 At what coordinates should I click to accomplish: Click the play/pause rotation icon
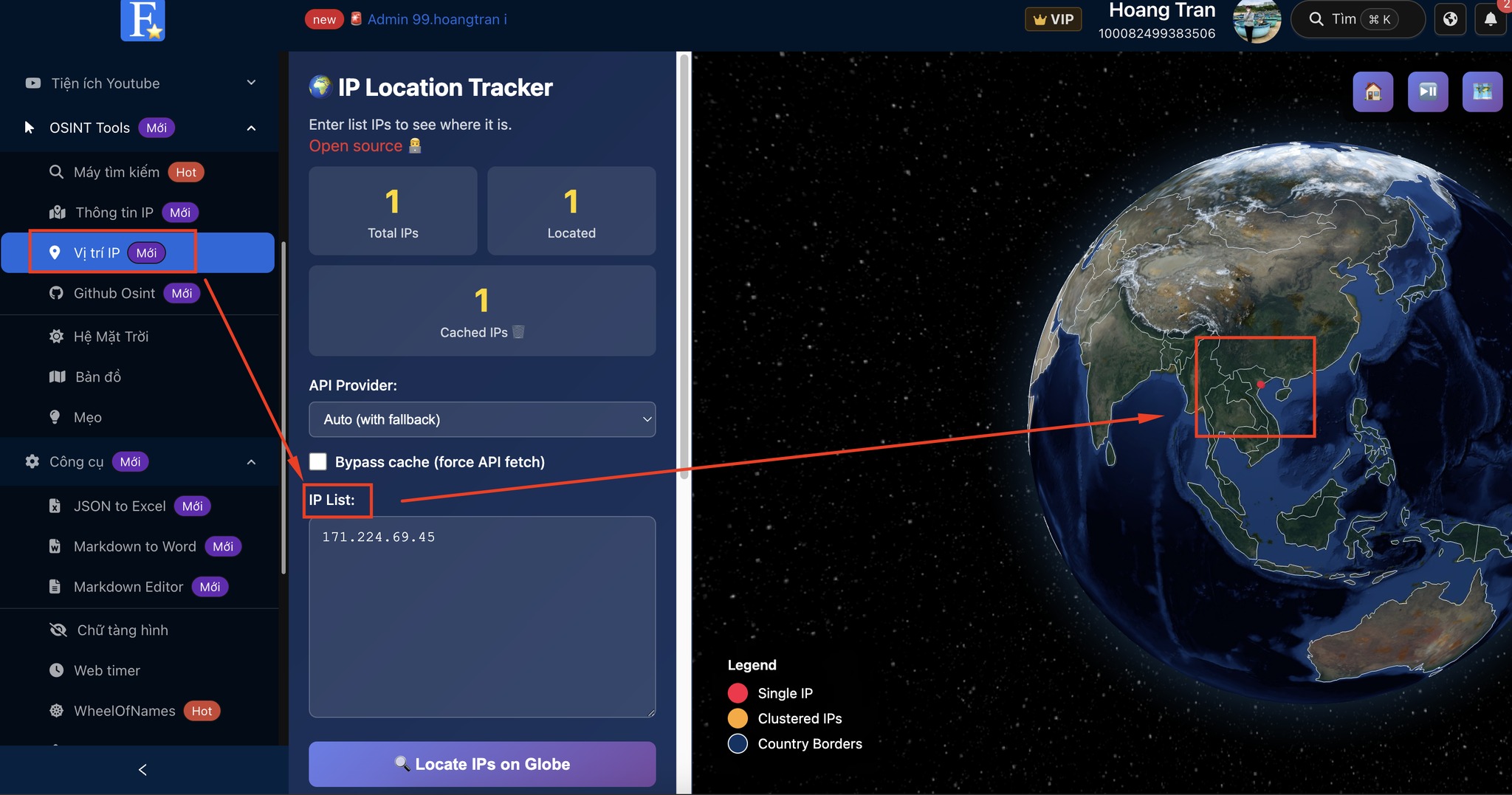tap(1428, 92)
